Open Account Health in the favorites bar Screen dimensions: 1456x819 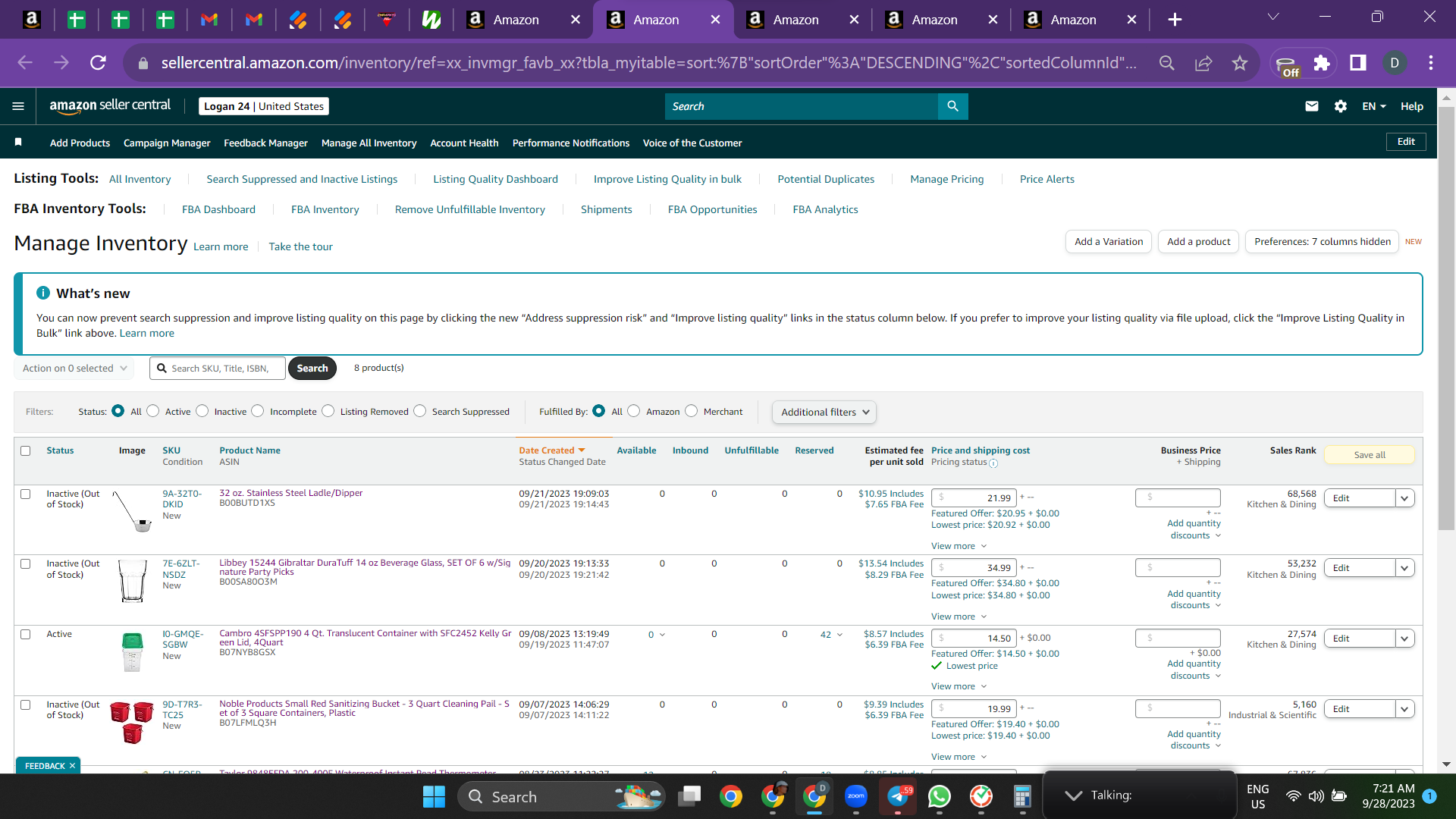click(464, 143)
